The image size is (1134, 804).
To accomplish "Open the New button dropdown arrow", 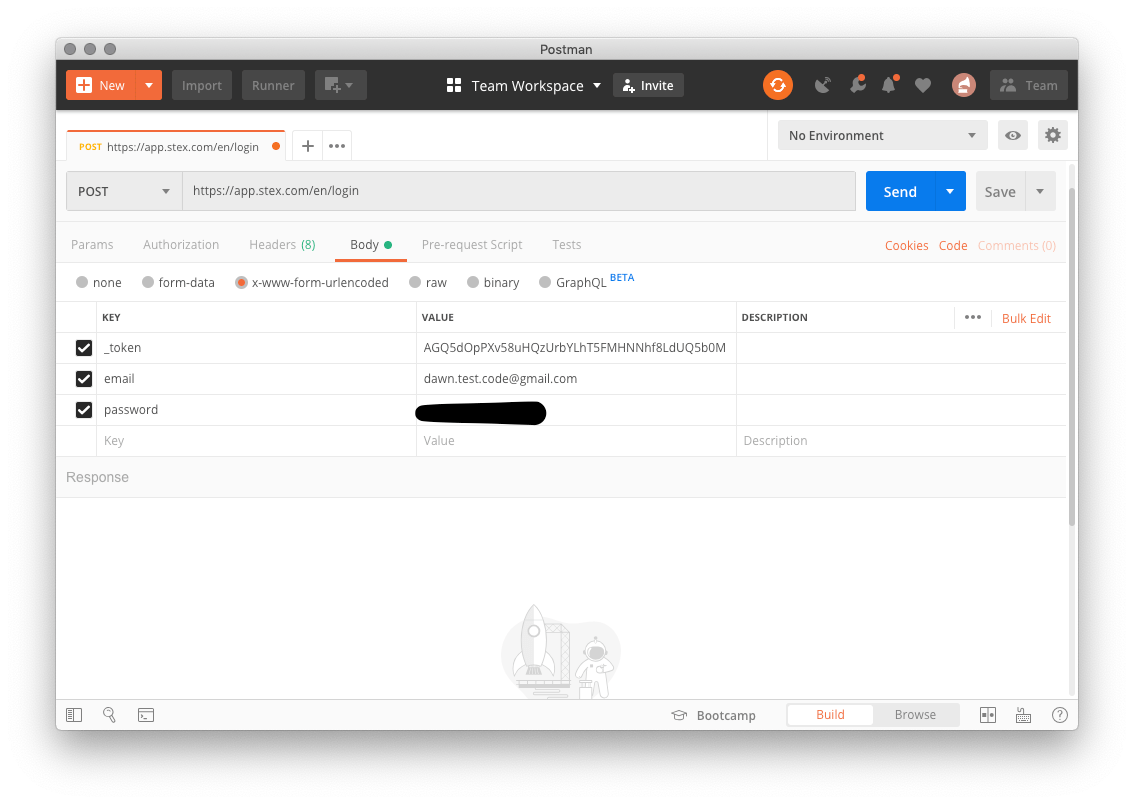I will (x=149, y=85).
